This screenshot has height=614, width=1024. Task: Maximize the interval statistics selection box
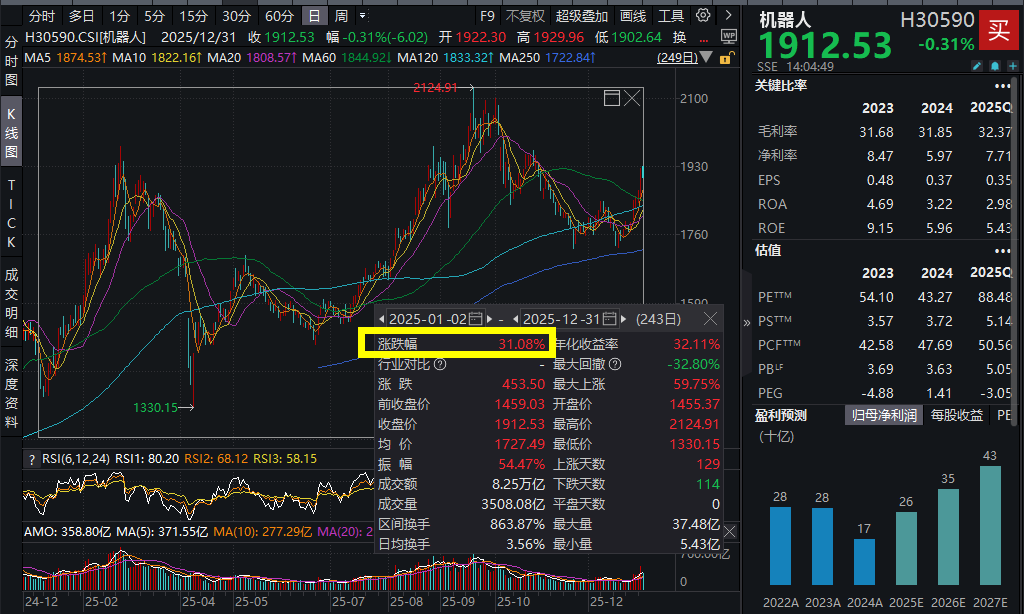click(612, 97)
